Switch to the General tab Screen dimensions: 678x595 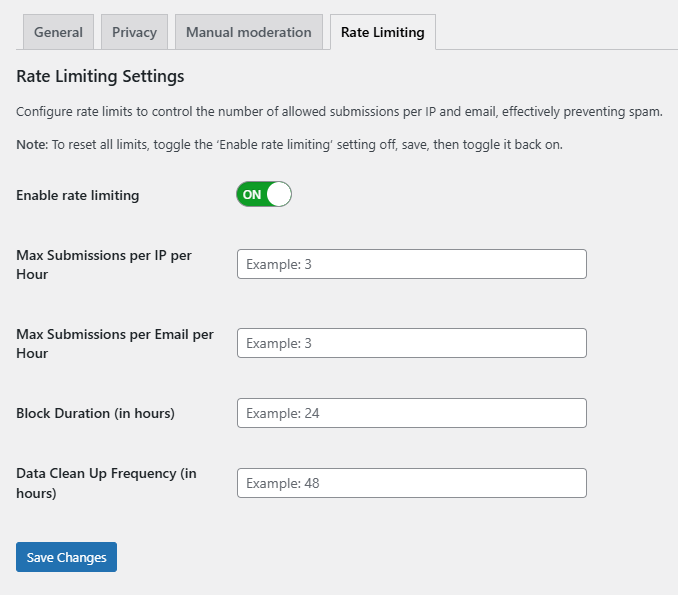tap(58, 32)
